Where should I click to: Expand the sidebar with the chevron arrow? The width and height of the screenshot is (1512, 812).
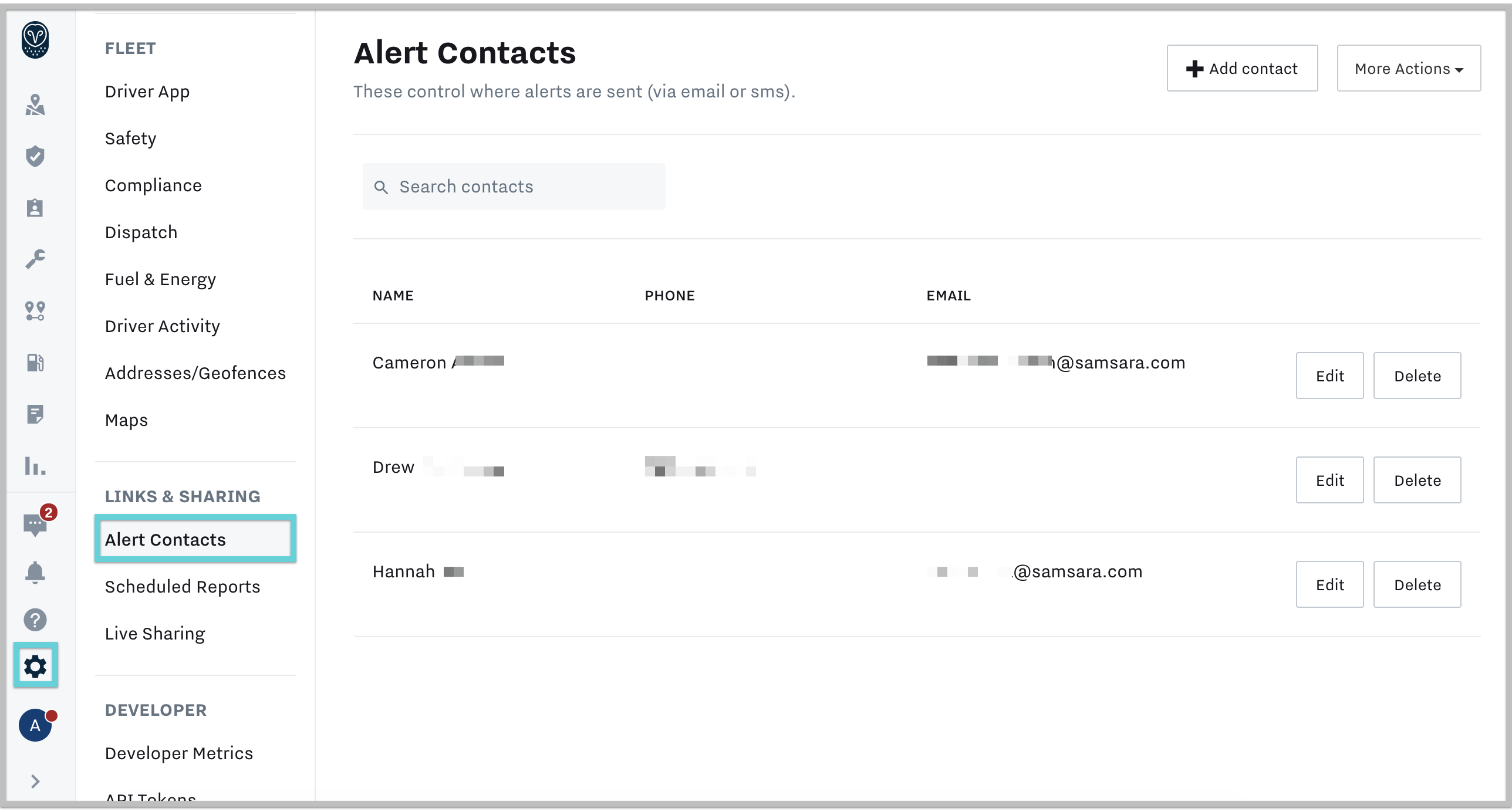35,781
